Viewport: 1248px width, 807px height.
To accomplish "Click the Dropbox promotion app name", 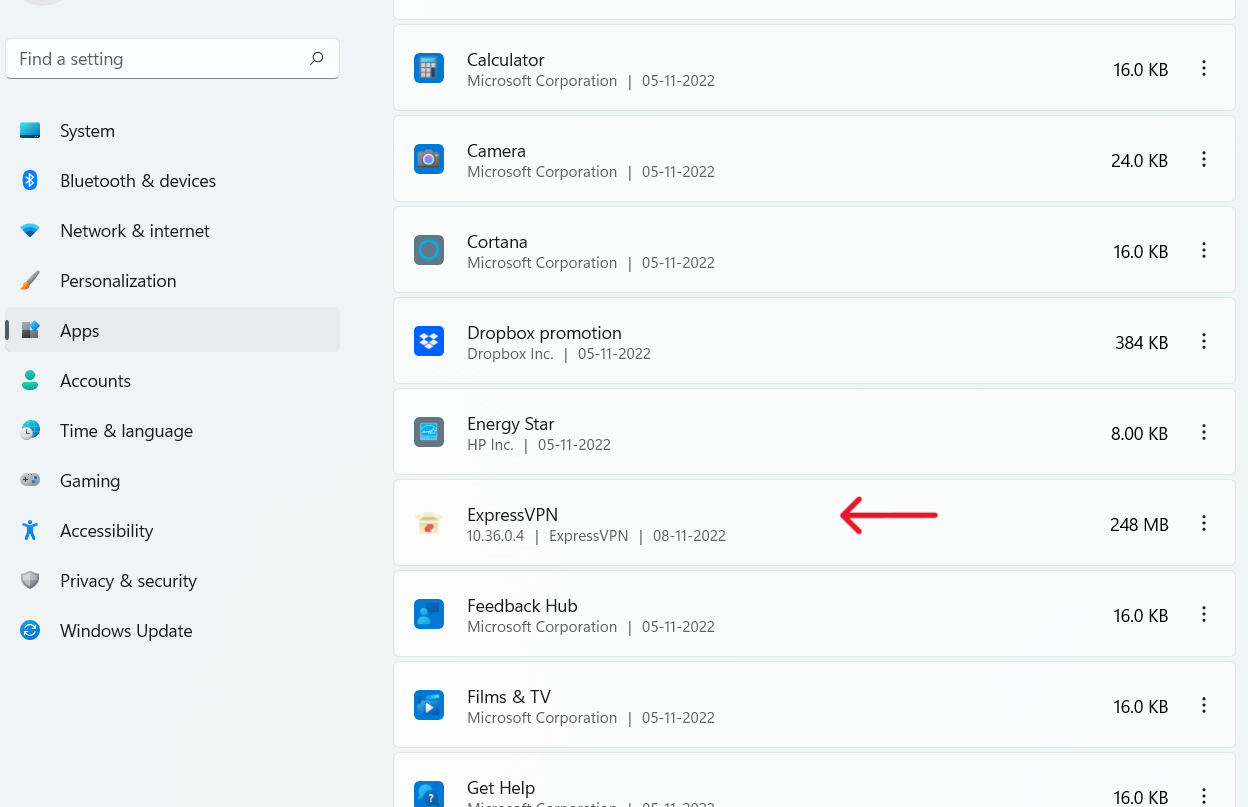I will point(544,333).
